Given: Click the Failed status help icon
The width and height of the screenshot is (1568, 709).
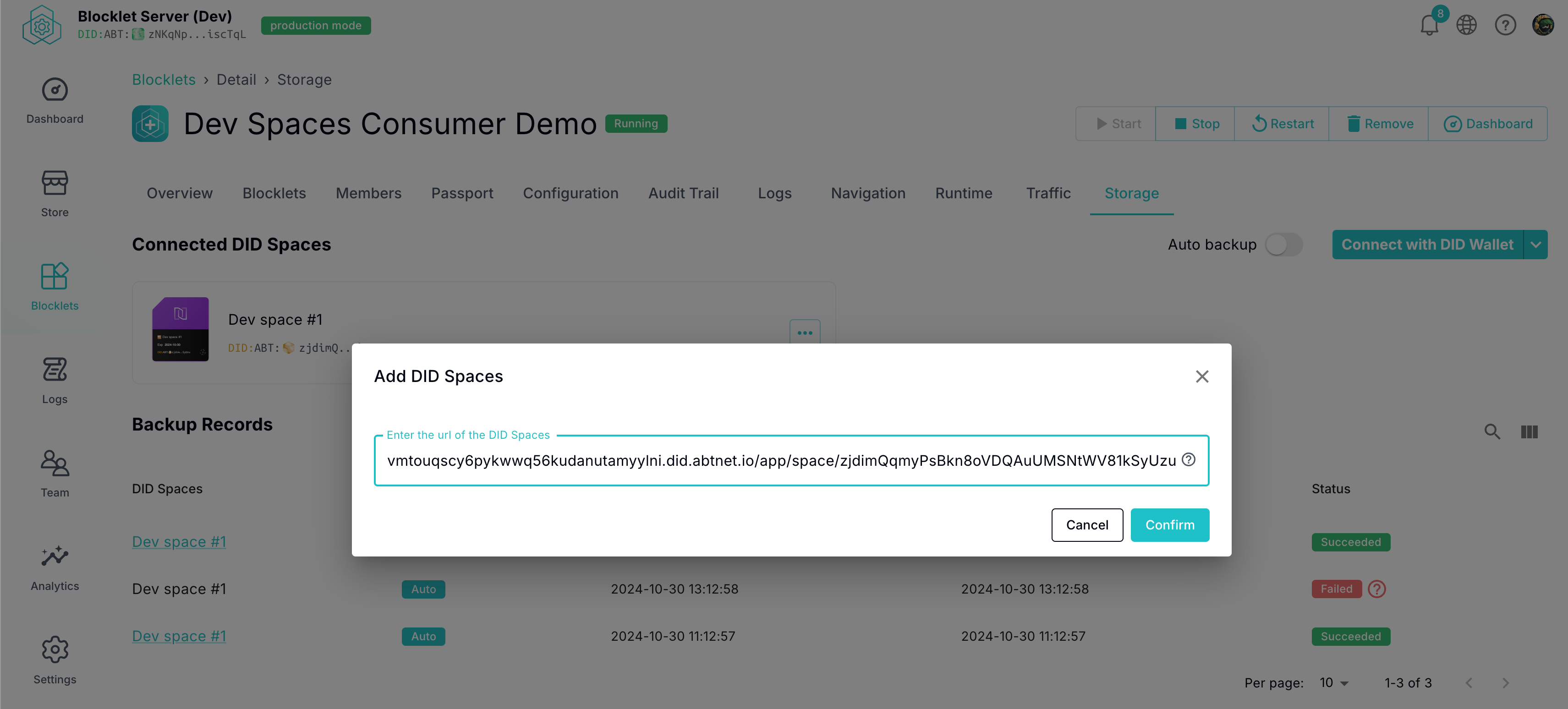Looking at the screenshot, I should click(1376, 589).
